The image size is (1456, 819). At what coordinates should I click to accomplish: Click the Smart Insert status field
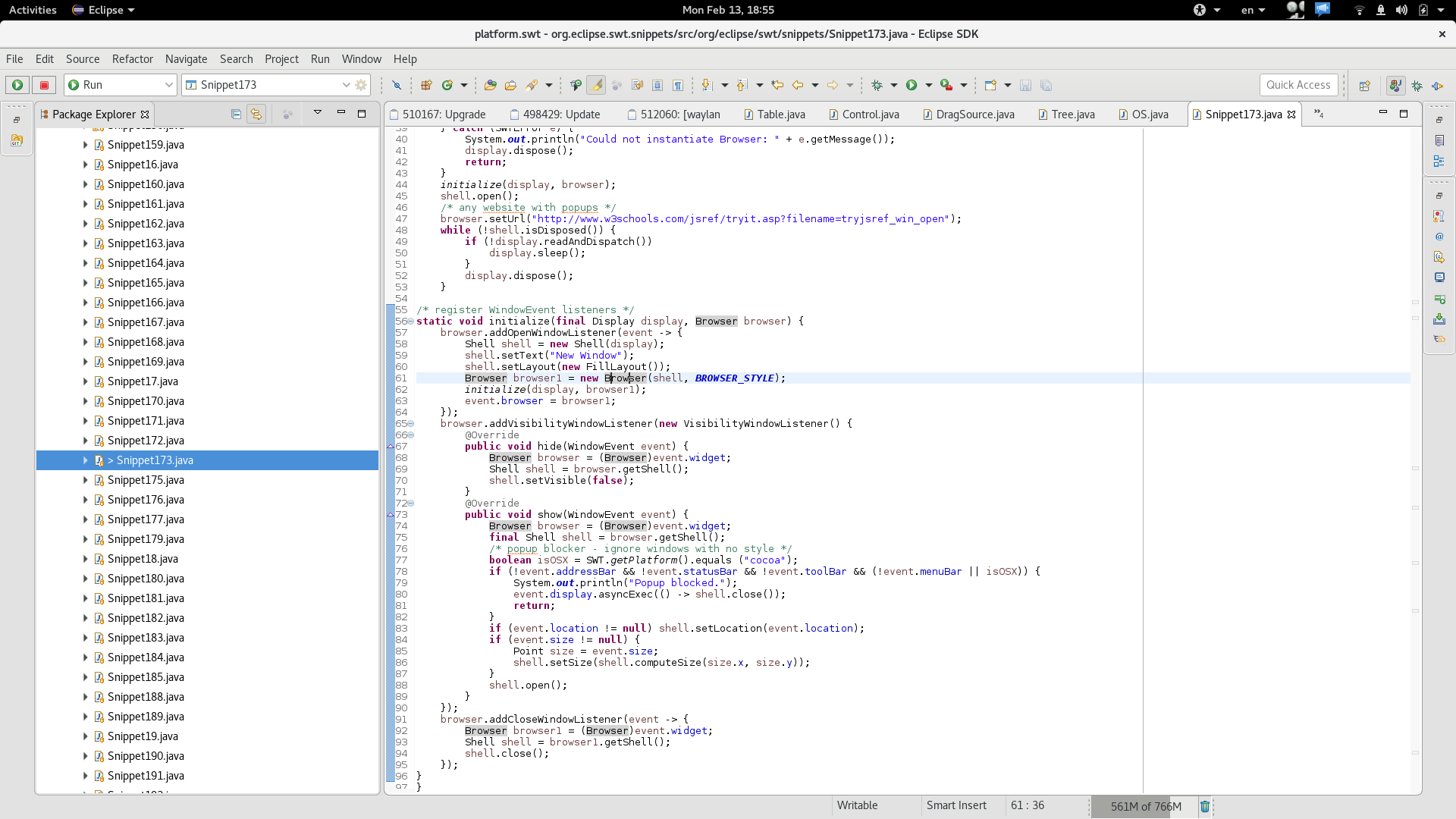[x=956, y=805]
